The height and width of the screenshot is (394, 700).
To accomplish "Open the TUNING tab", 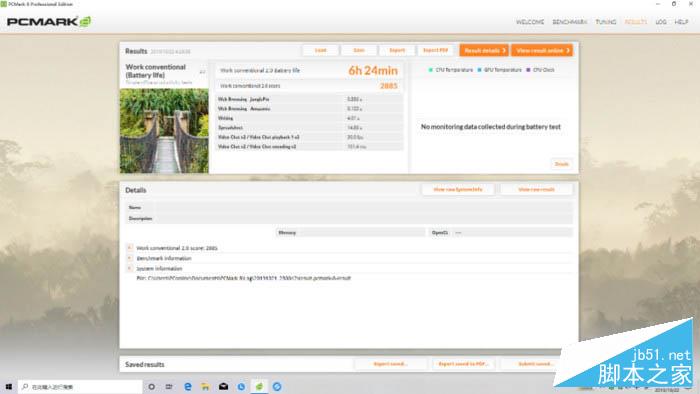I will (x=606, y=22).
